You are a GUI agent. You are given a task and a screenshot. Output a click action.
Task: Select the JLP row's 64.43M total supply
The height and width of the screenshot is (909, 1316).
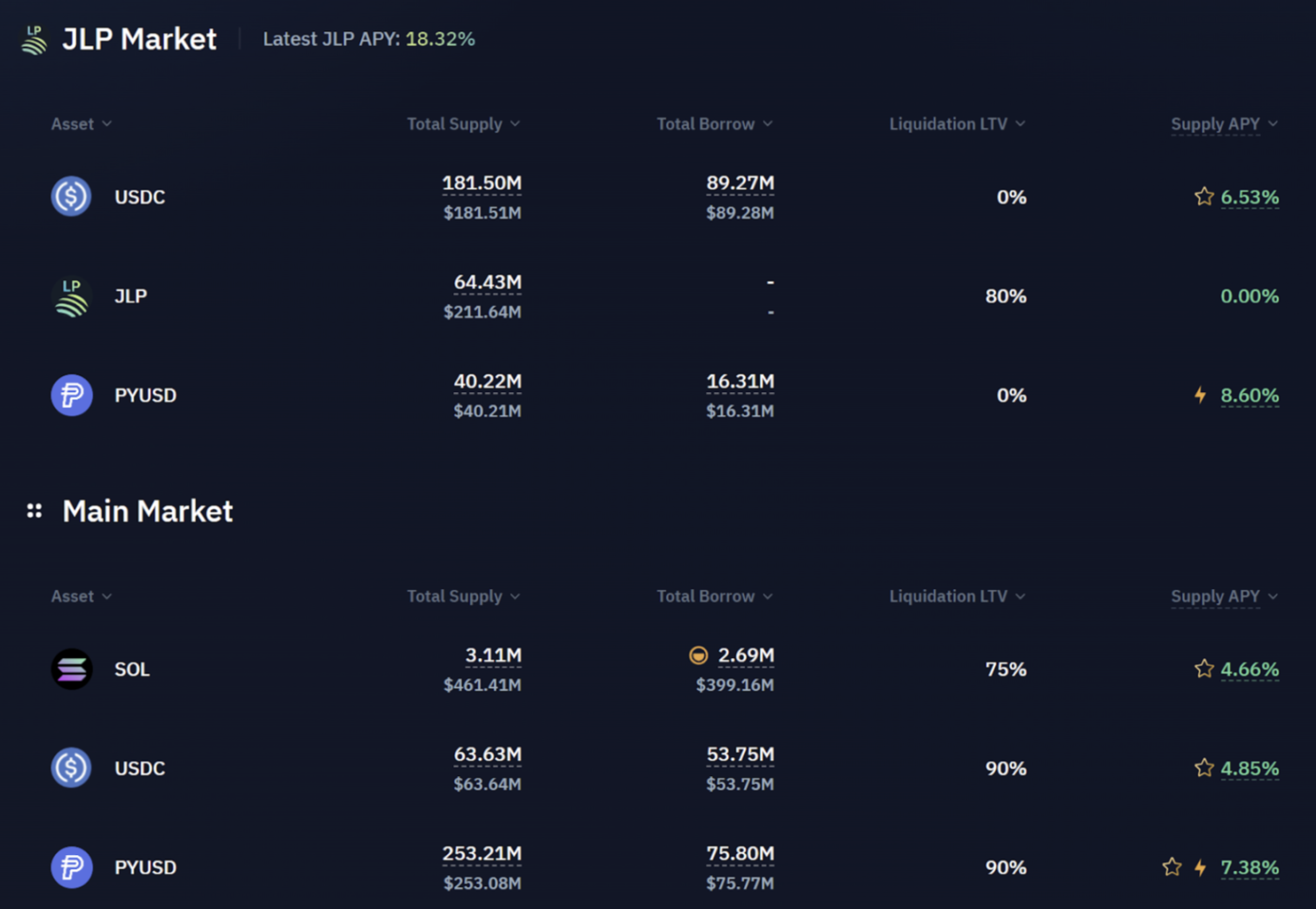(487, 282)
